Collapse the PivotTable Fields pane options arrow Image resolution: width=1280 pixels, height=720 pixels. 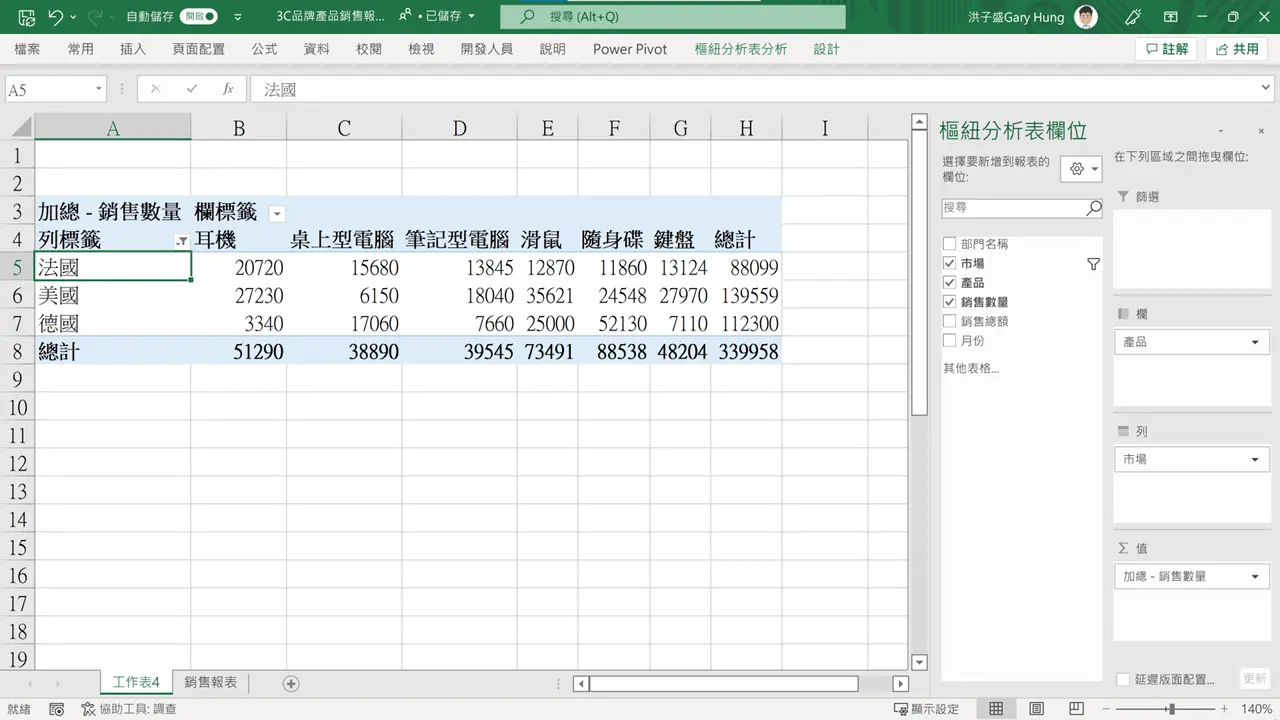(1221, 132)
